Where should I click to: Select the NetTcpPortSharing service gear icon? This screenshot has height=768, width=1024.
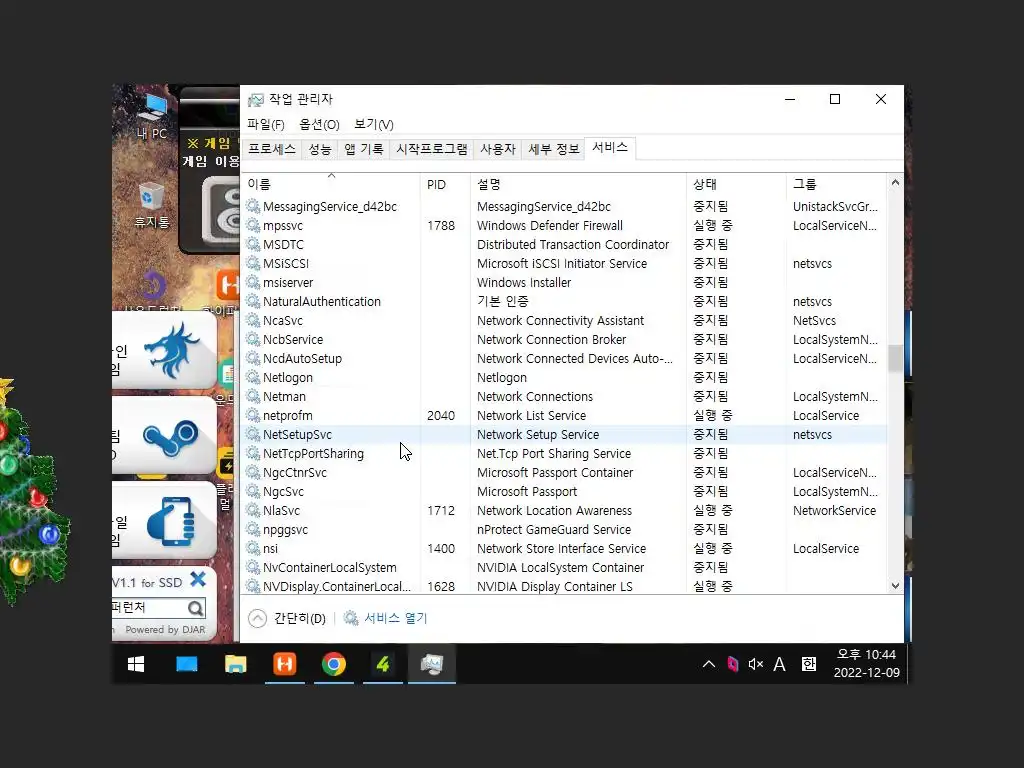(253, 453)
